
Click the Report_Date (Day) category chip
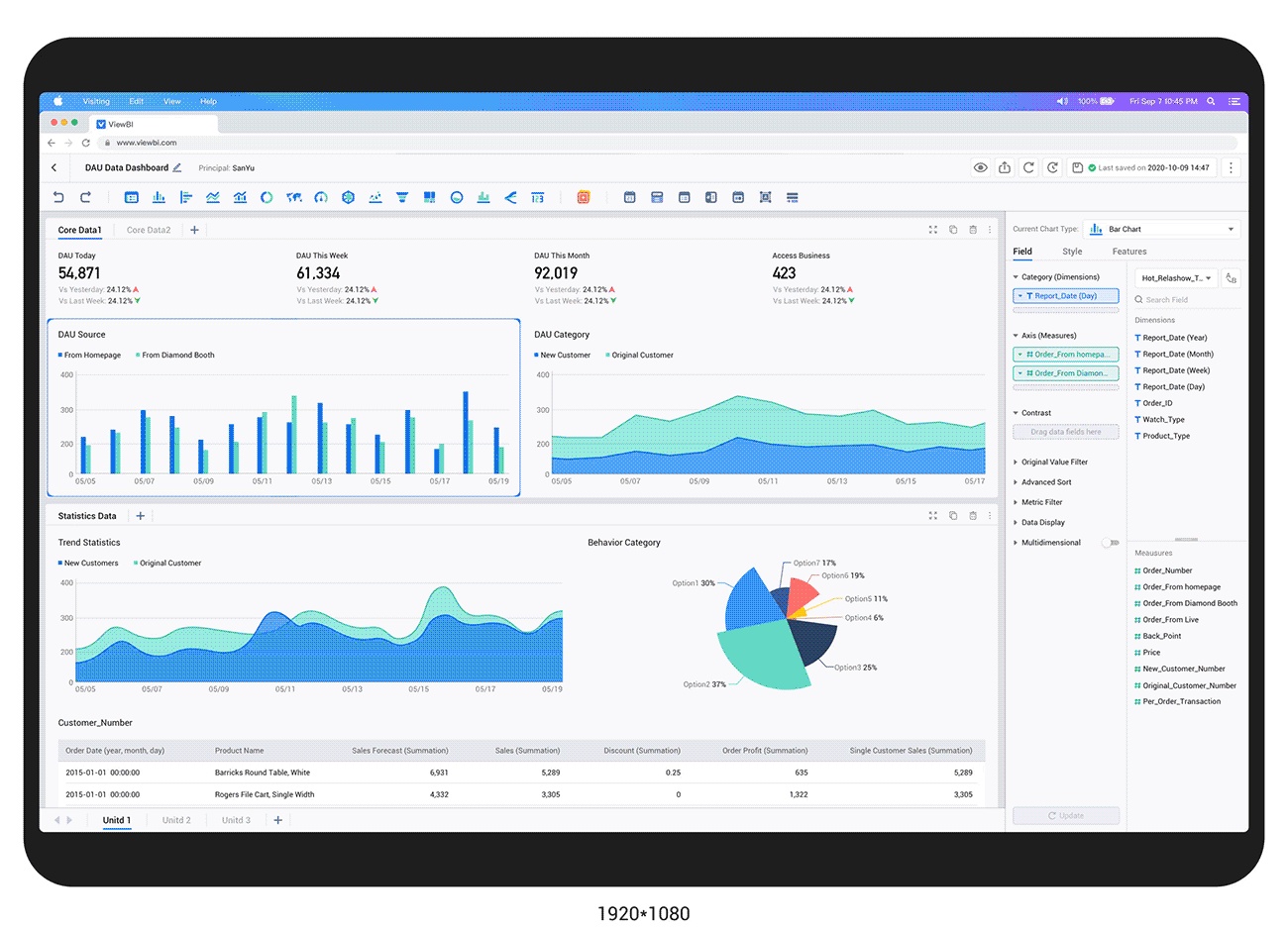click(x=1066, y=296)
